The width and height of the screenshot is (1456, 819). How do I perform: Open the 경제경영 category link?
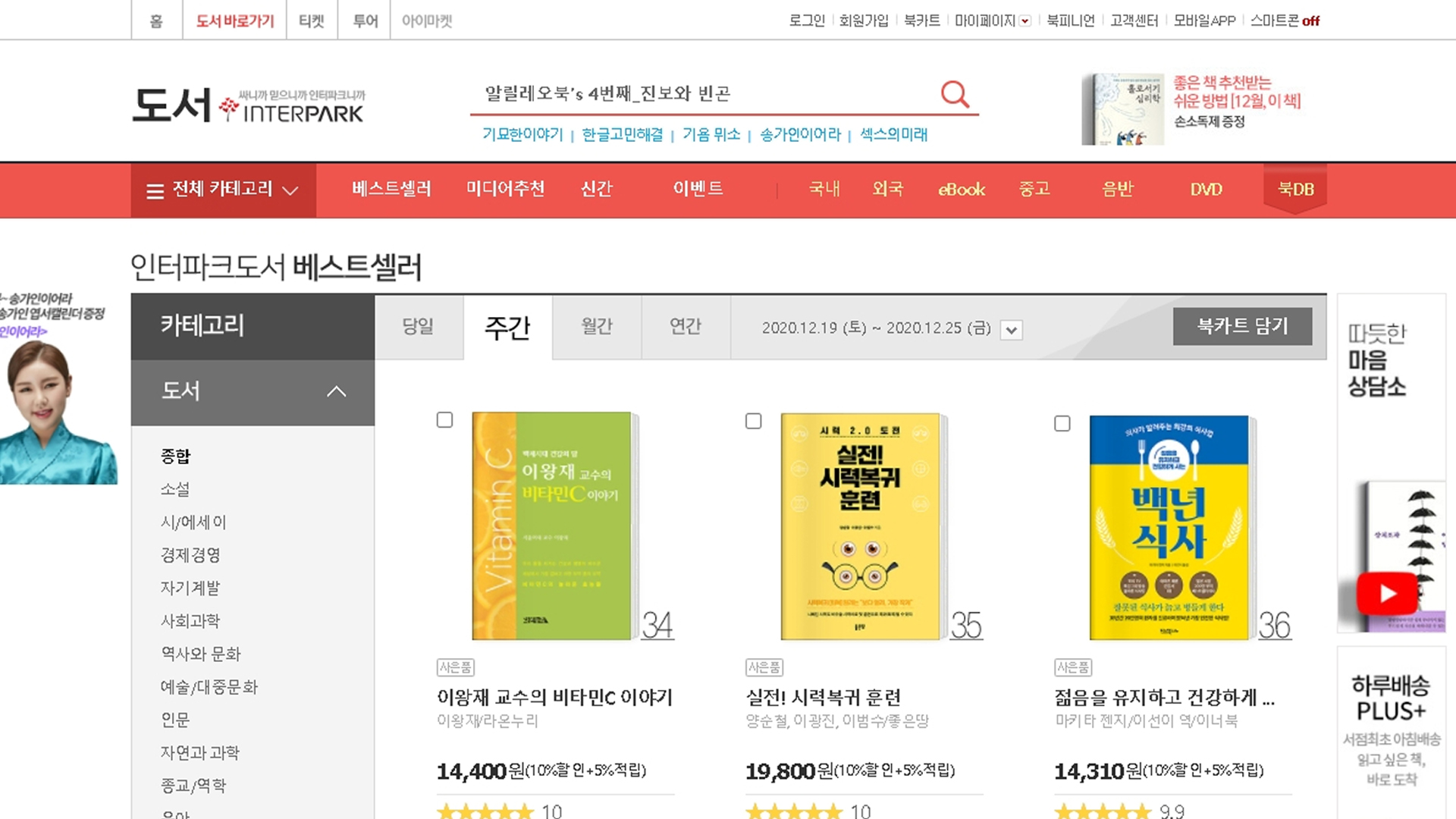pyautogui.click(x=190, y=555)
